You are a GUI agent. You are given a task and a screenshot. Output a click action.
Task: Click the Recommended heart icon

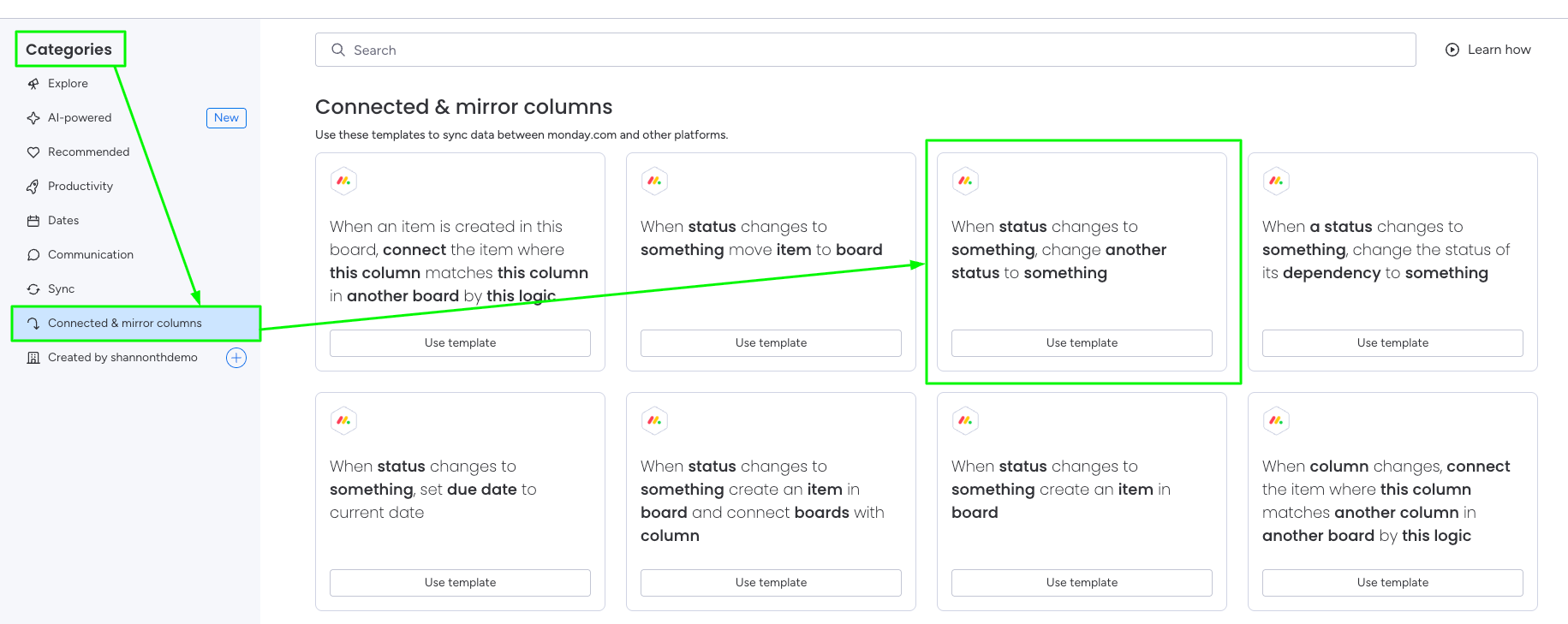click(33, 152)
